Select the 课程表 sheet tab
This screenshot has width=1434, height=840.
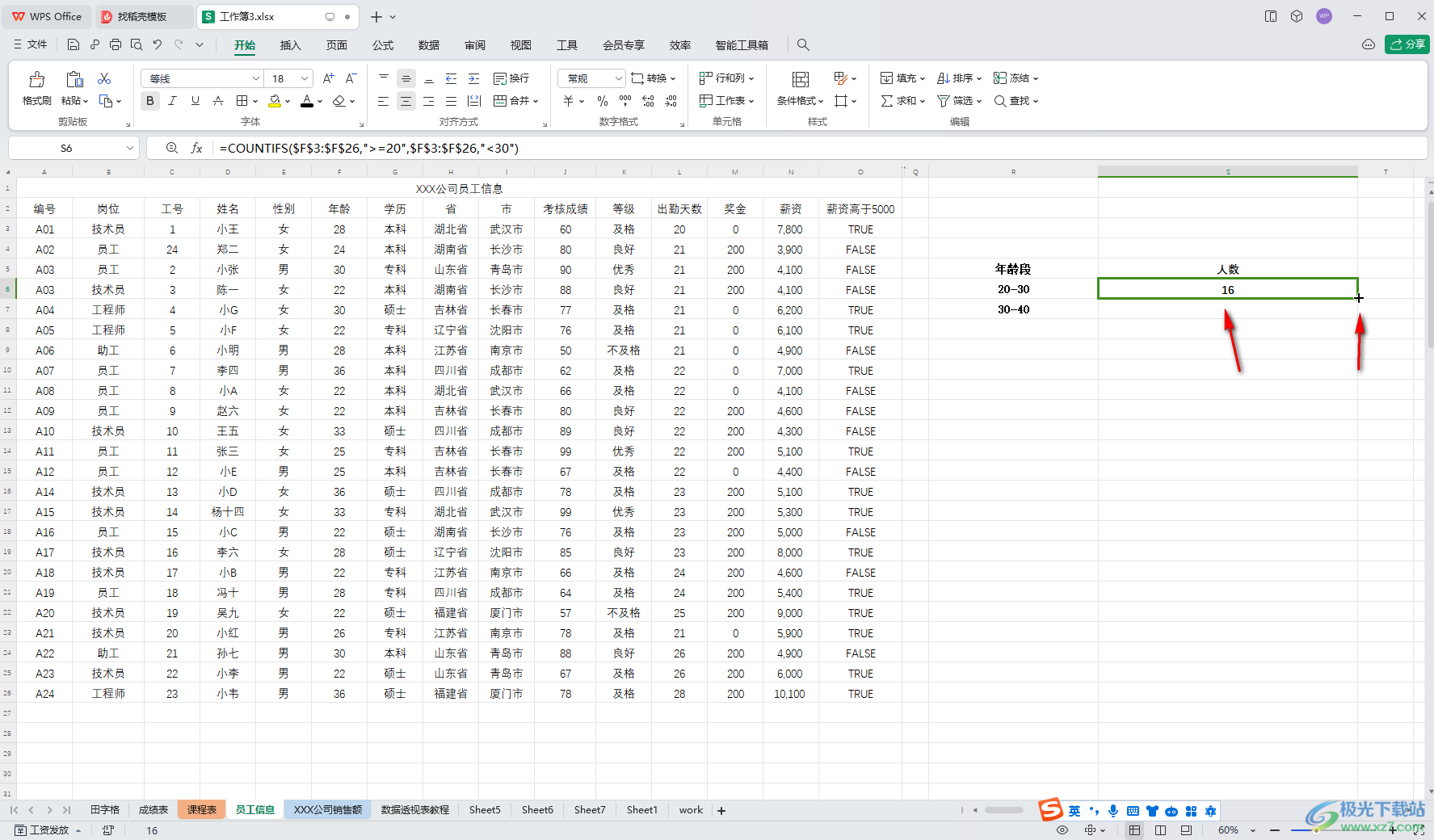[202, 809]
